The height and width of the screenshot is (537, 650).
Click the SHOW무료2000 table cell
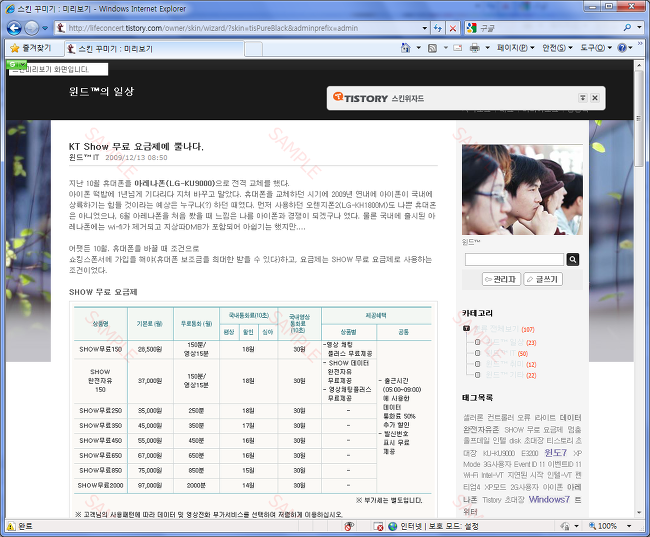click(x=101, y=486)
